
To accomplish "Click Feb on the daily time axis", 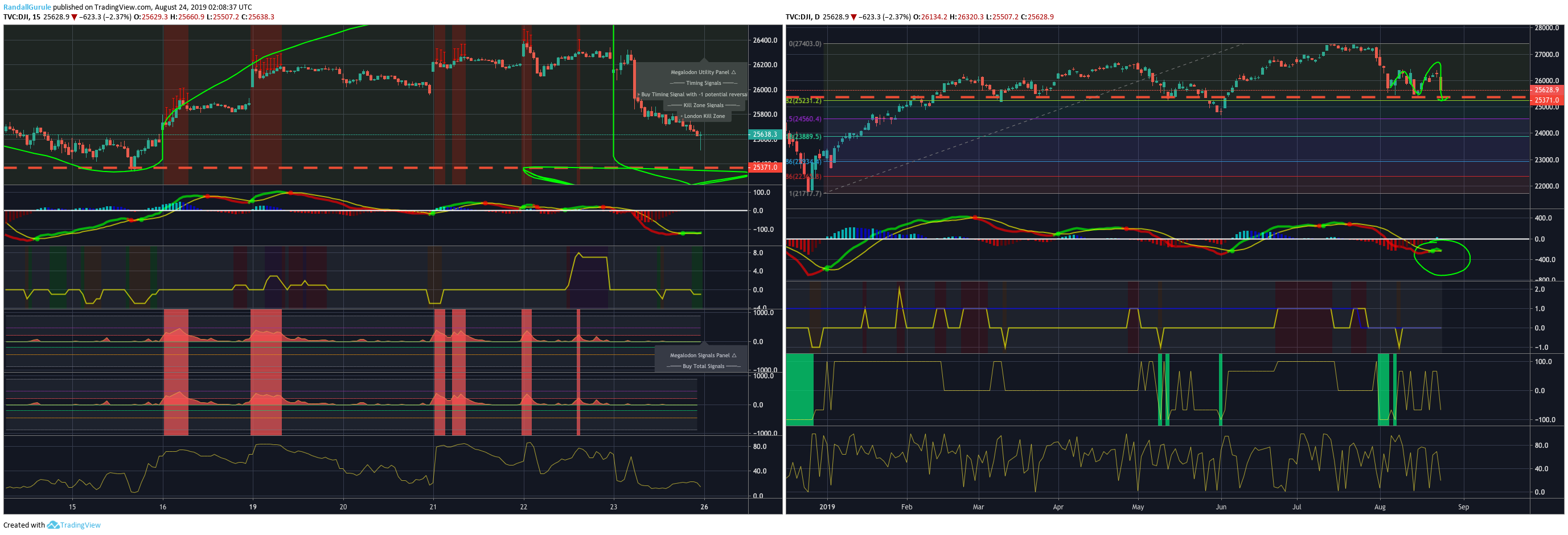I will click(x=906, y=507).
